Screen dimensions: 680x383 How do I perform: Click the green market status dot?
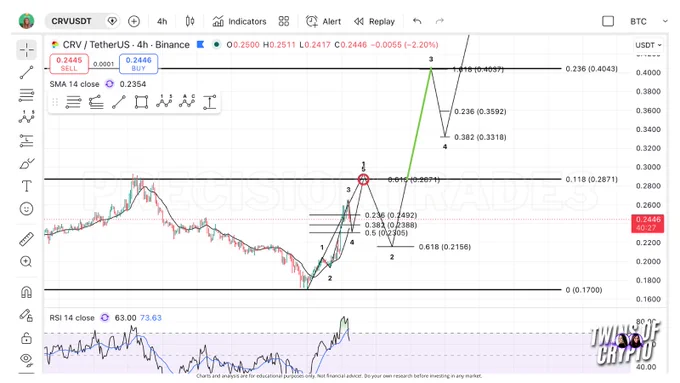216,44
